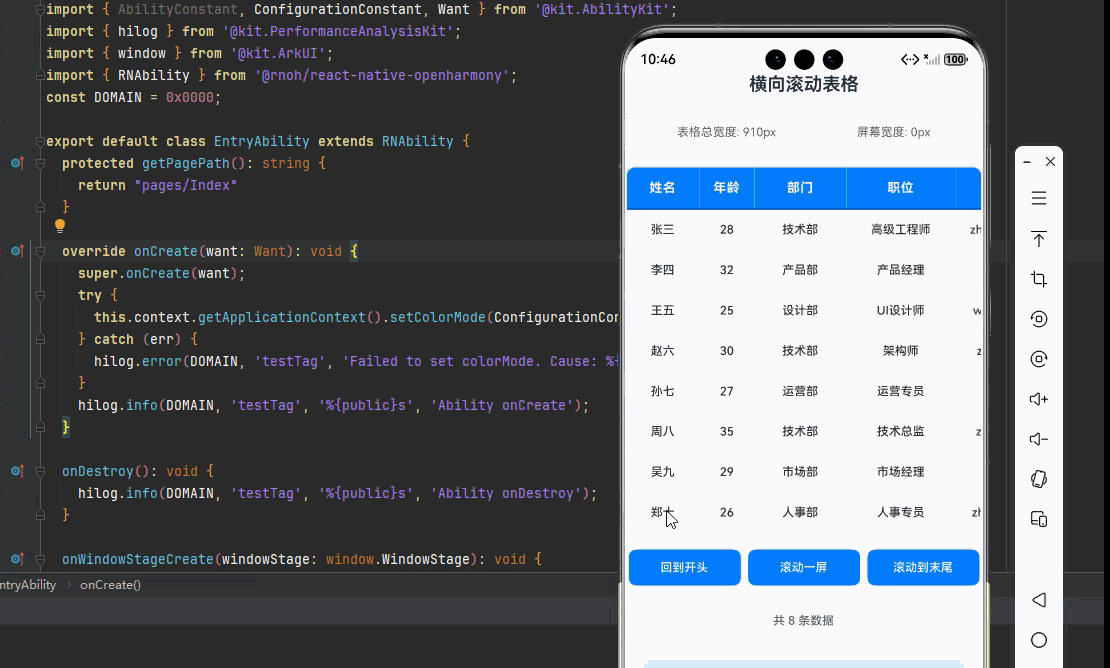Click 'pages/Index' string in code editor
1110x668 pixels.
tap(185, 185)
